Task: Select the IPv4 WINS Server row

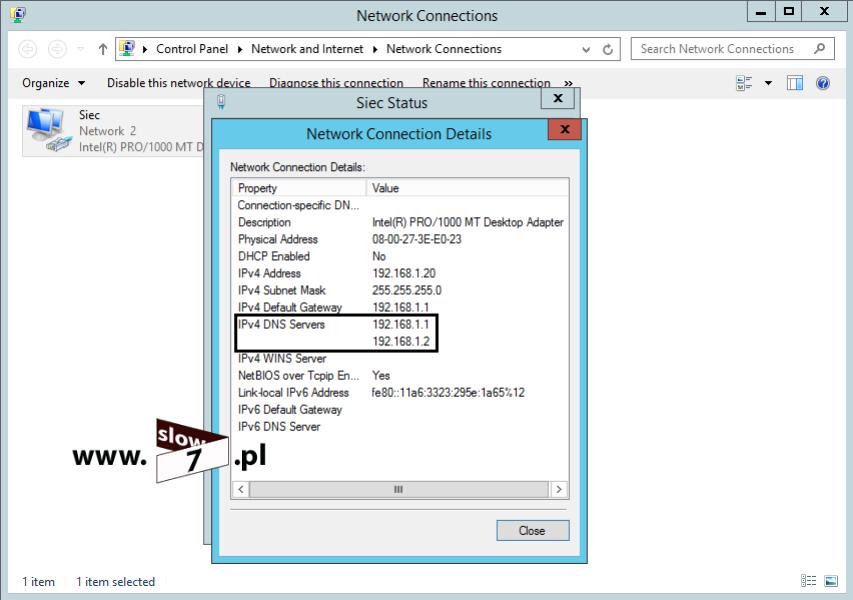Action: click(x=400, y=358)
